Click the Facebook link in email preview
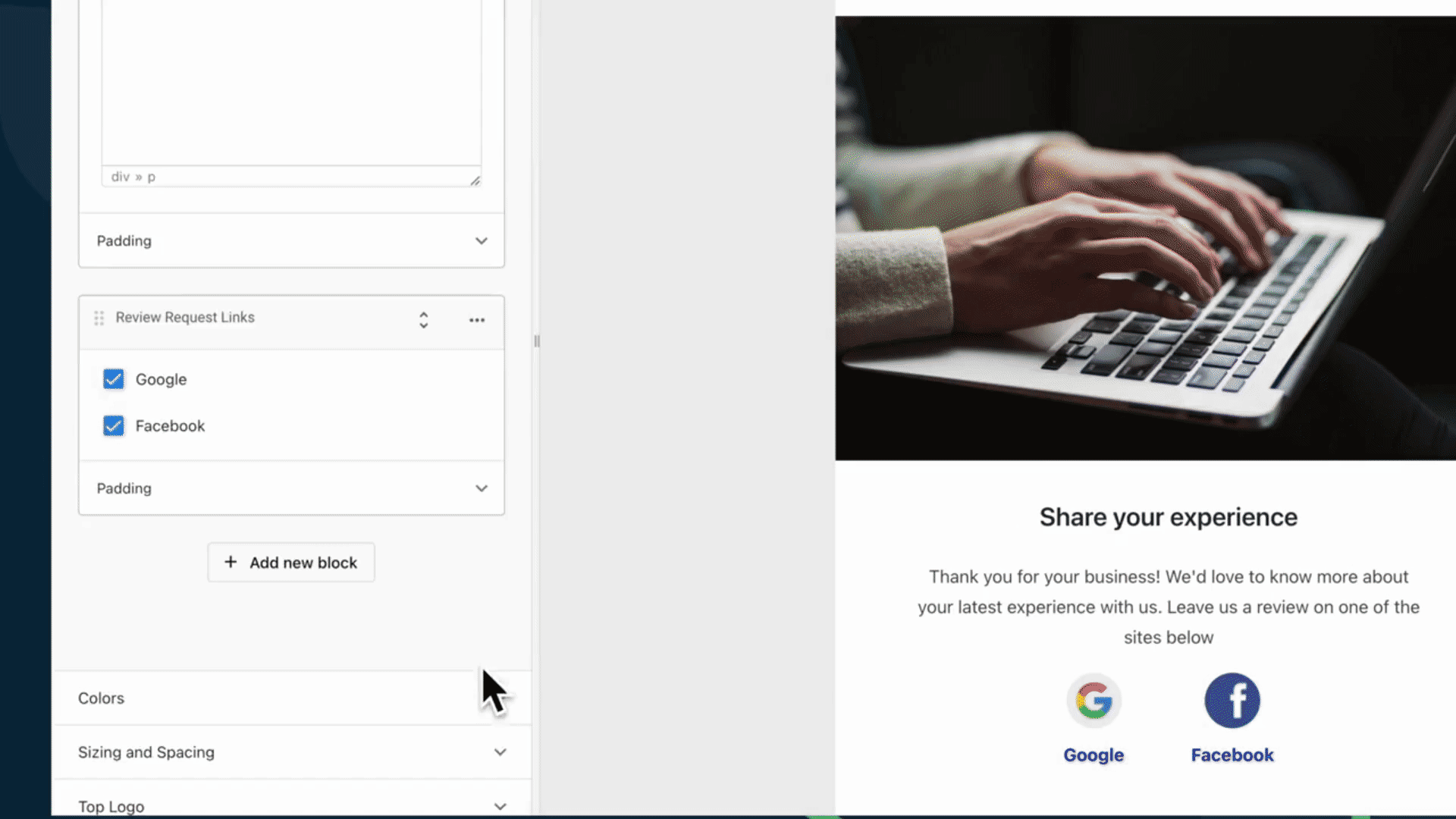This screenshot has width=1456, height=819. tap(1232, 754)
